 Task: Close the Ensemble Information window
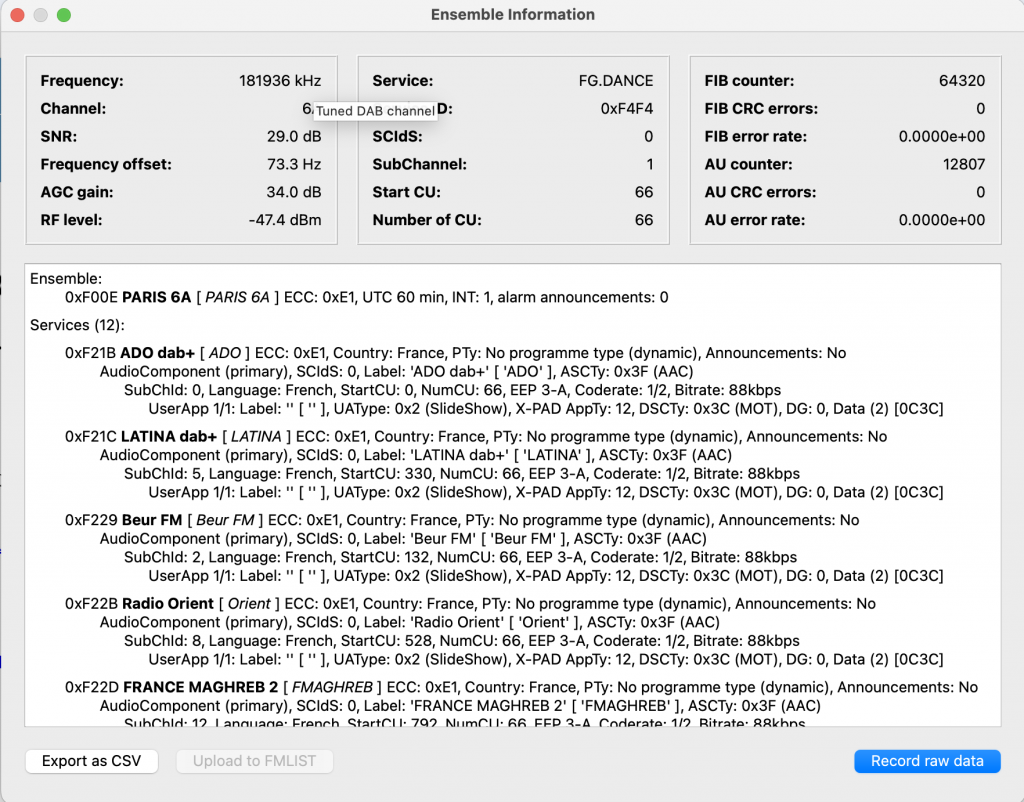(17, 15)
